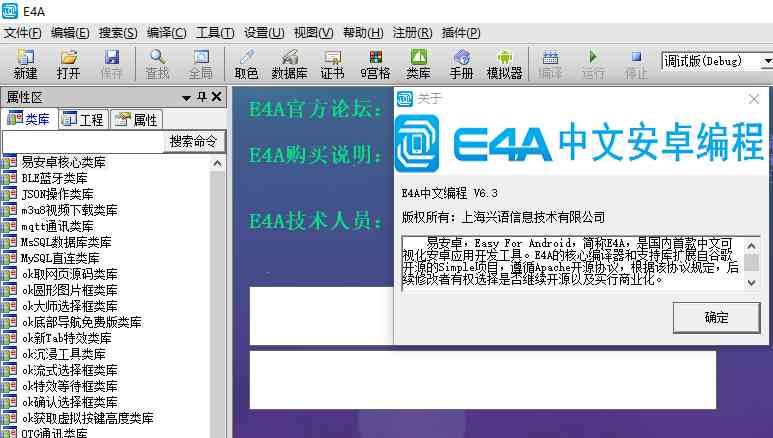Viewport: 773px width, 438px height.
Task: Click the command search input field
Action: coord(83,142)
